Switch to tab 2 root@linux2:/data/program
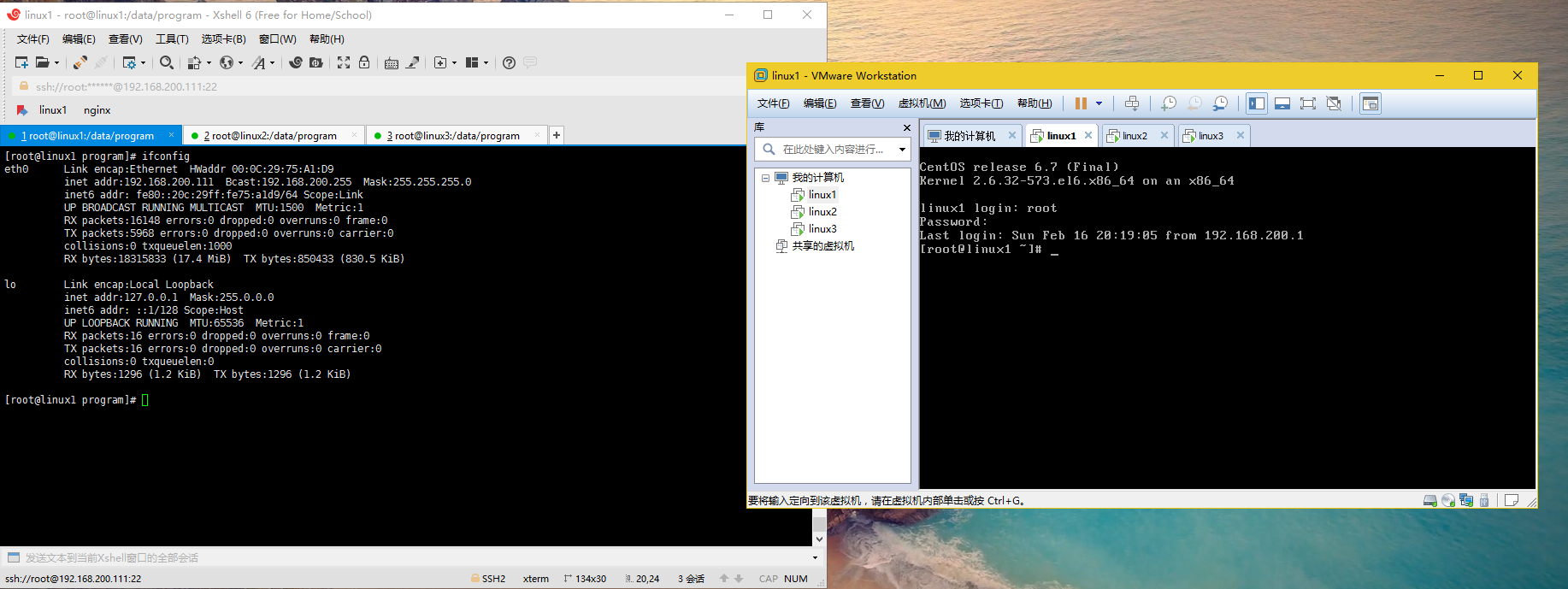This screenshot has width=1568, height=589. click(x=274, y=135)
